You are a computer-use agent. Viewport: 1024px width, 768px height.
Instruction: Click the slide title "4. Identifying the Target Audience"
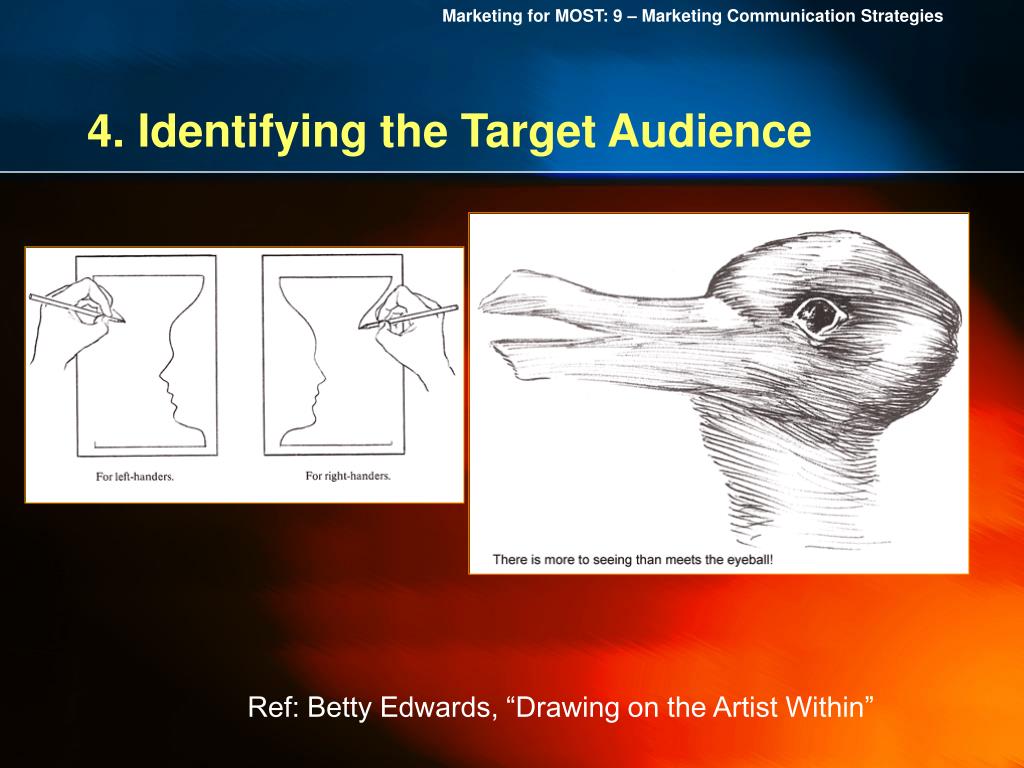(449, 132)
